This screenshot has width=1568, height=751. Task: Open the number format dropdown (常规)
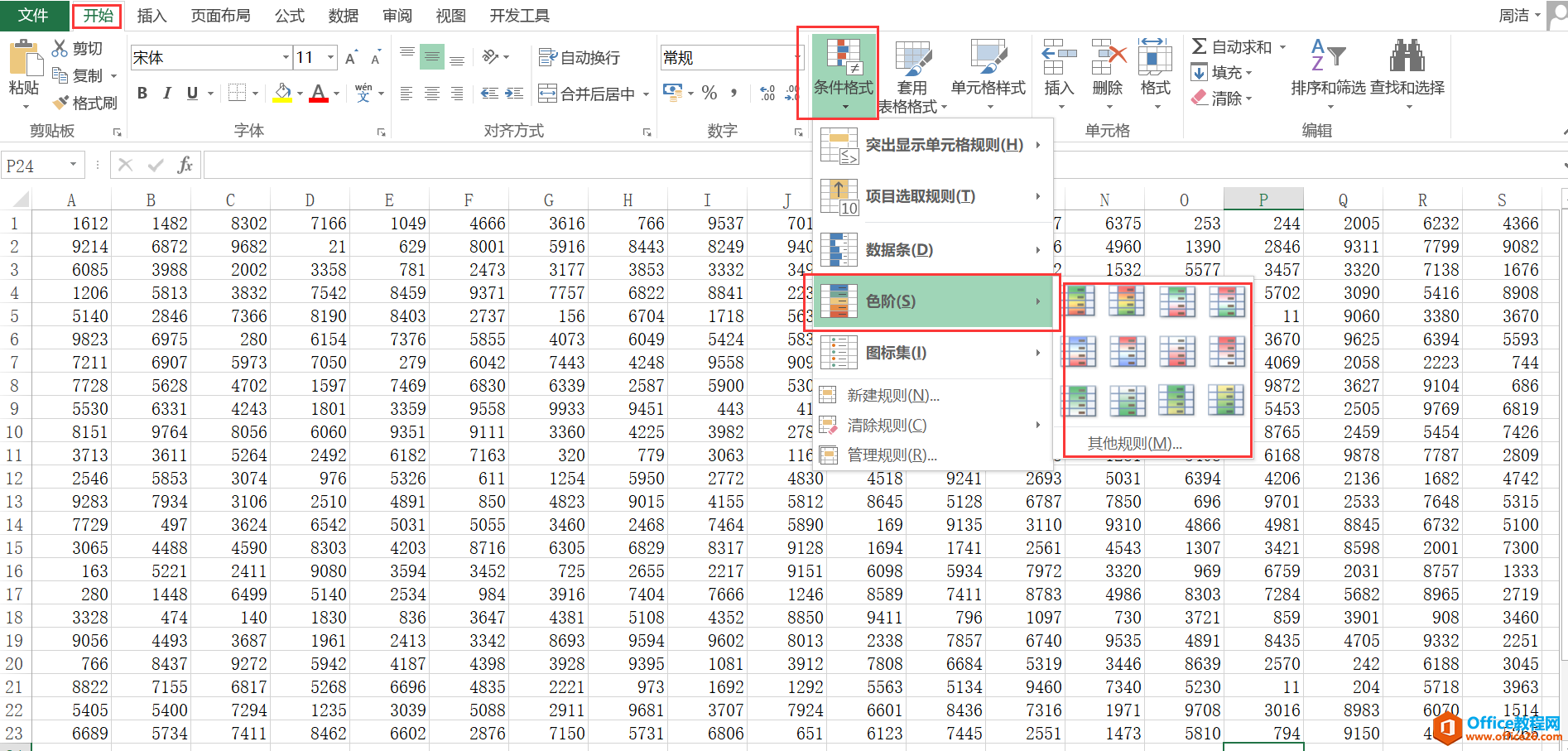[x=798, y=57]
